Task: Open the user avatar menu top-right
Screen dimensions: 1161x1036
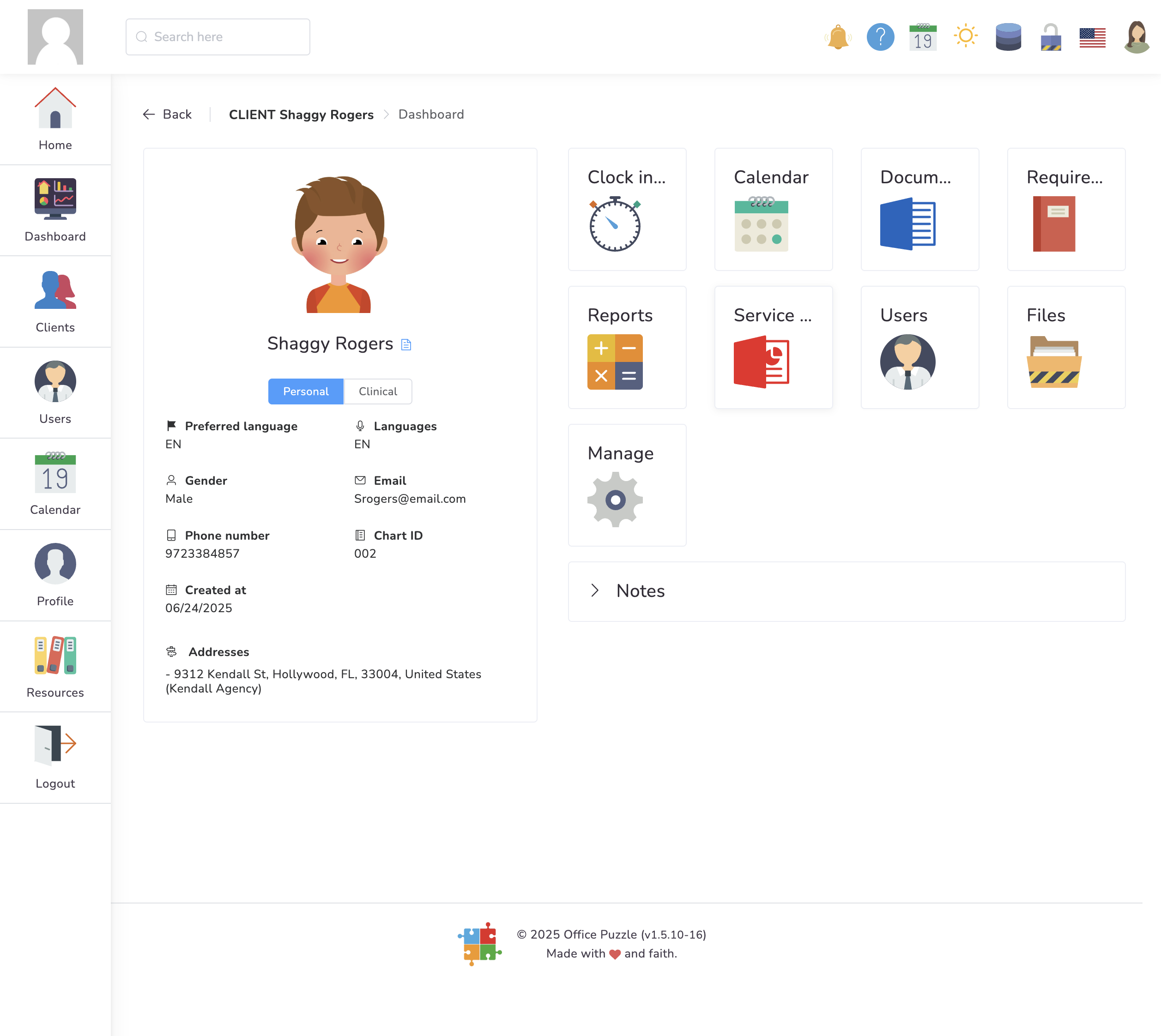Action: tap(1136, 37)
